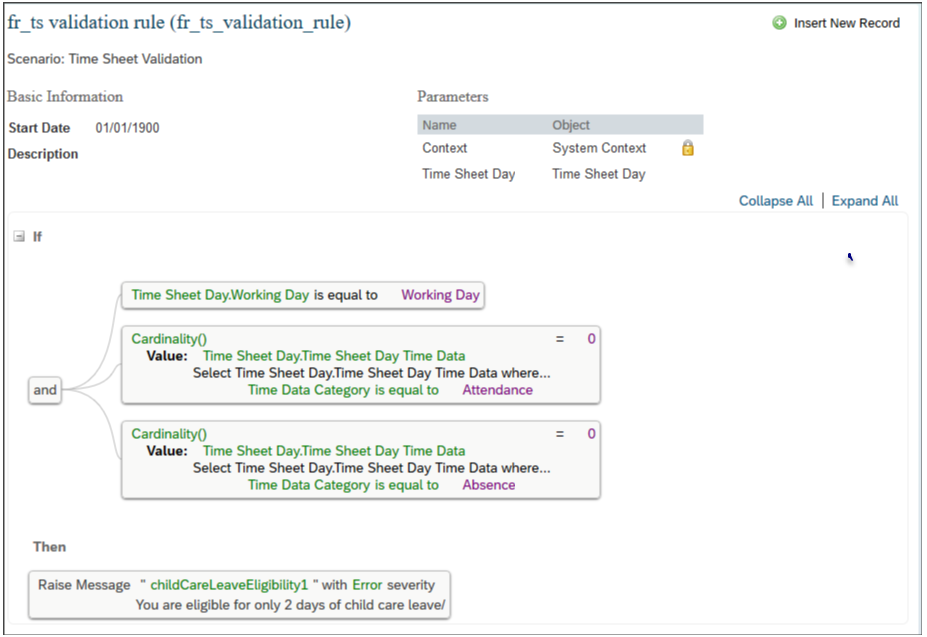The height and width of the screenshot is (637, 927).
Task: Click 'Time Sheet Day' in the Object column
Action: click(599, 174)
